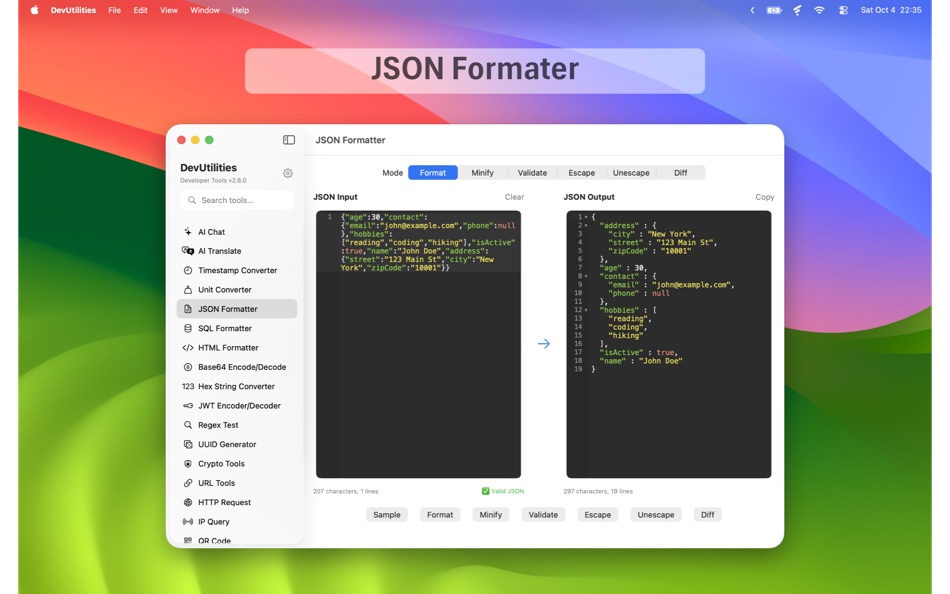Click the UUID Generator icon

(188, 444)
